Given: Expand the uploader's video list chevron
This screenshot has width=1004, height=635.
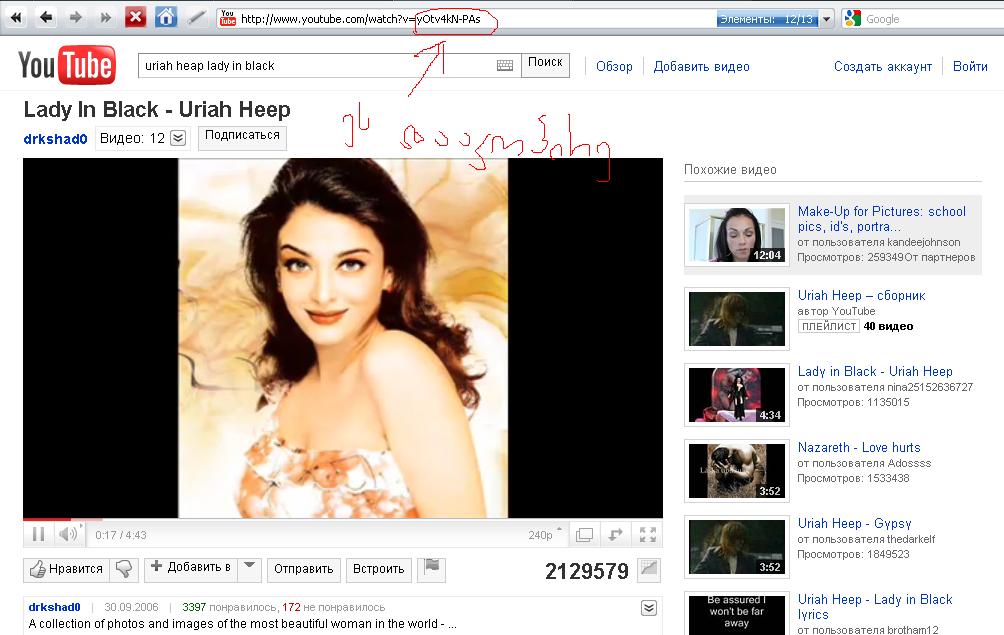Looking at the screenshot, I should point(178,138).
